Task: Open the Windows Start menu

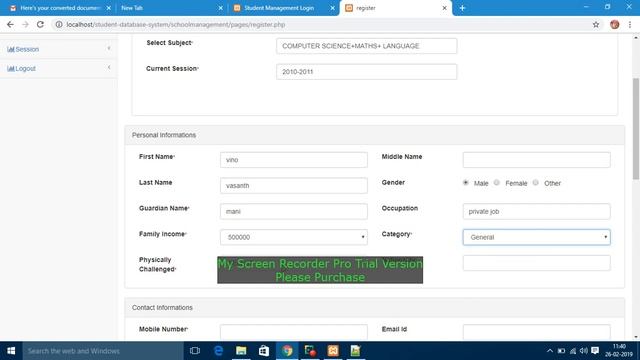Action: [x=11, y=351]
